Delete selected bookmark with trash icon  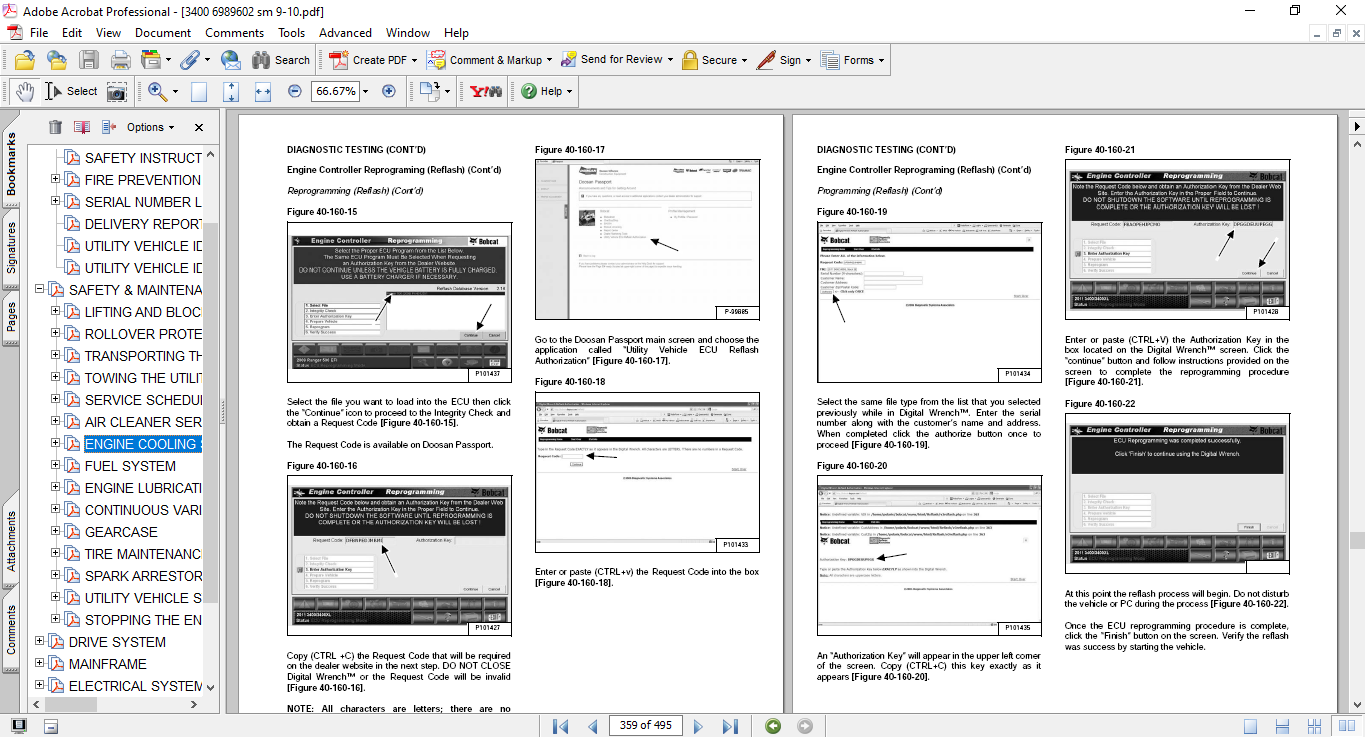(x=55, y=127)
